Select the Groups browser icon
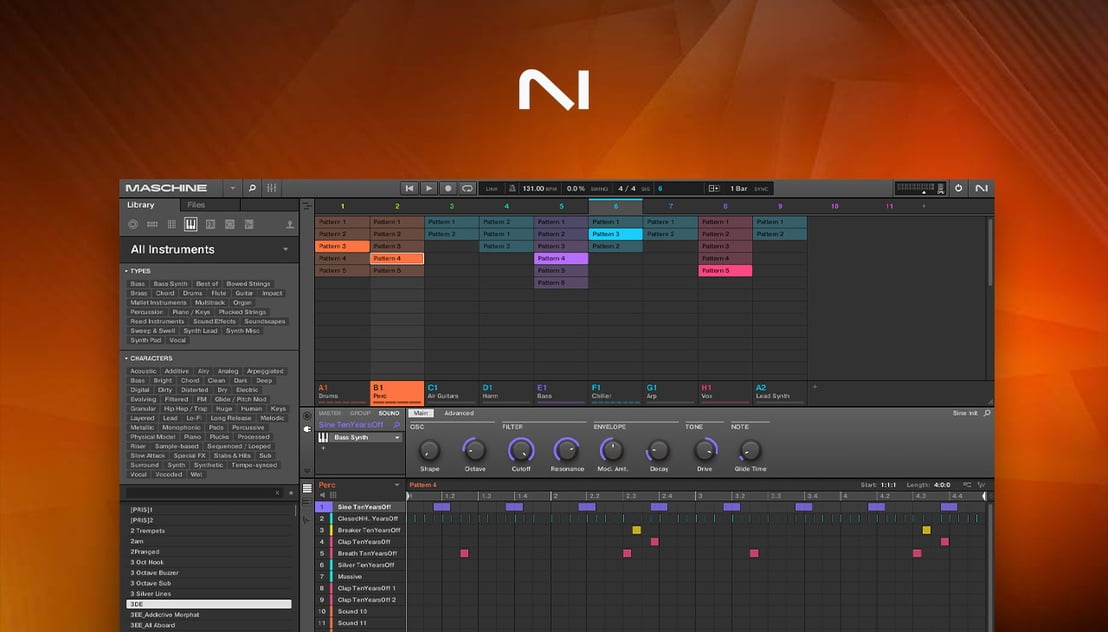The image size is (1108, 632). click(x=152, y=224)
